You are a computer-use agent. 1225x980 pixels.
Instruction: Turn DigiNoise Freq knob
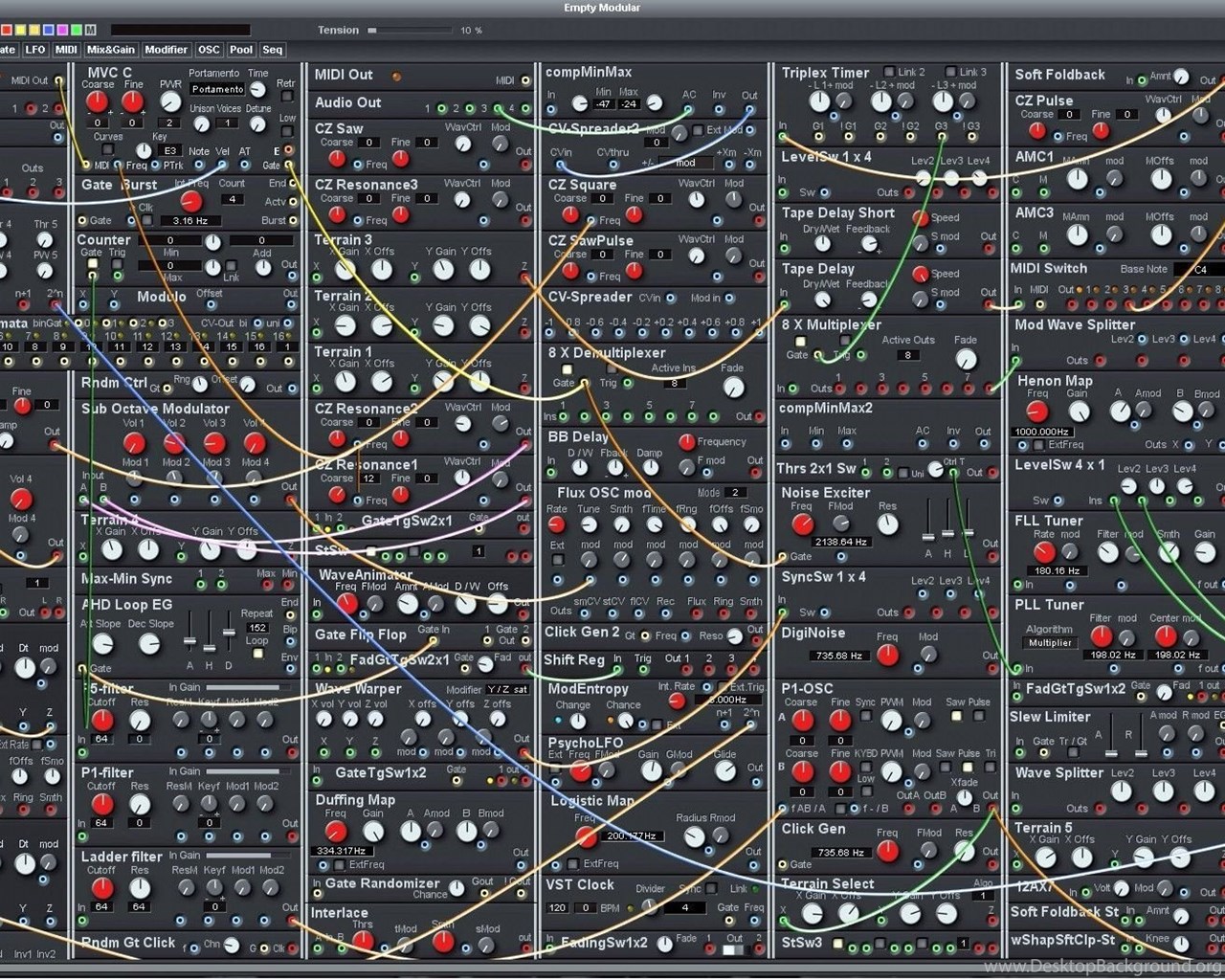888,655
